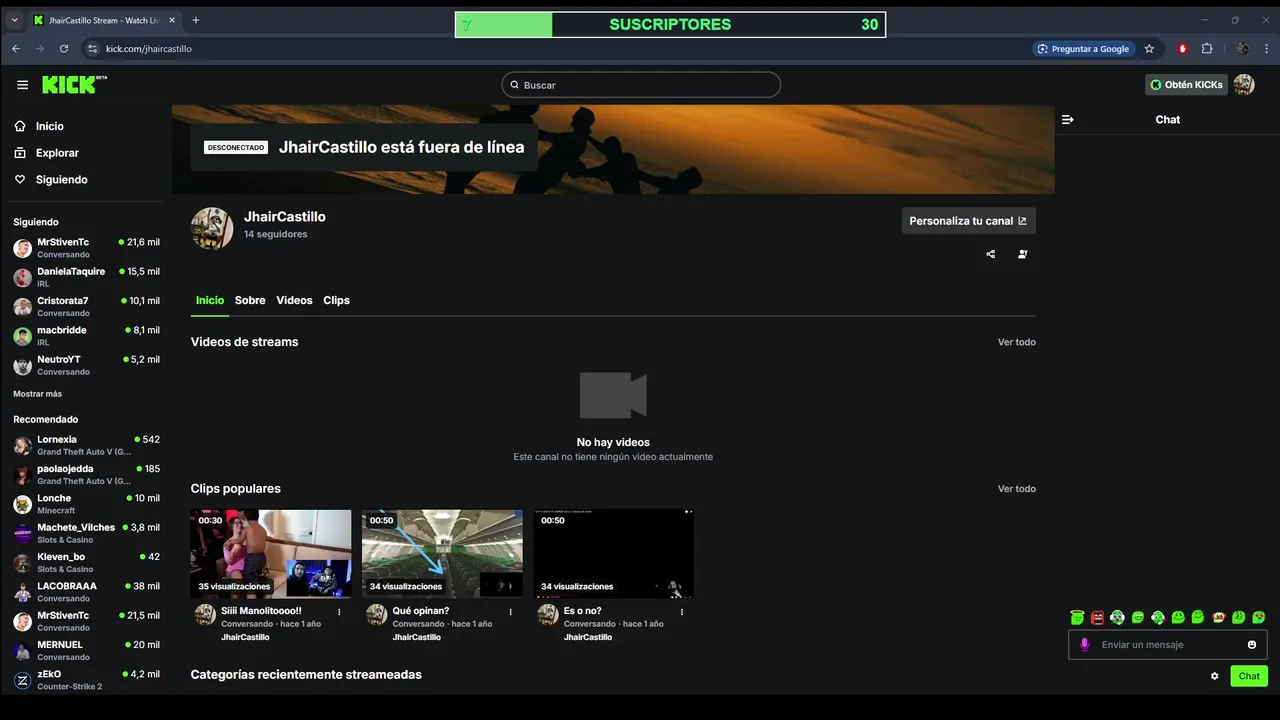Click Preguntar a Google button

point(1083,48)
